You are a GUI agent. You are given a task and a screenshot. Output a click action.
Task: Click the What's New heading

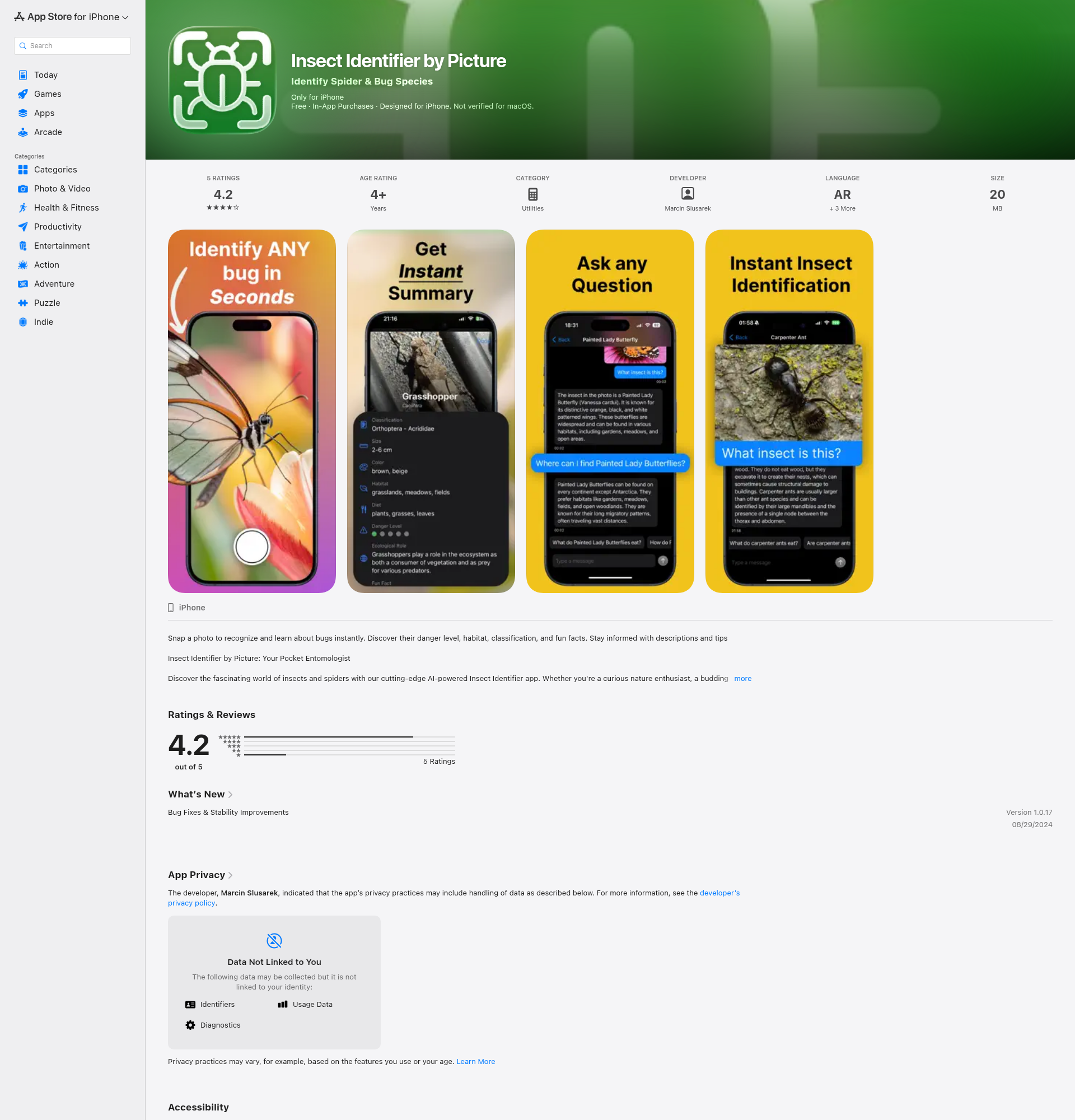pyautogui.click(x=196, y=794)
